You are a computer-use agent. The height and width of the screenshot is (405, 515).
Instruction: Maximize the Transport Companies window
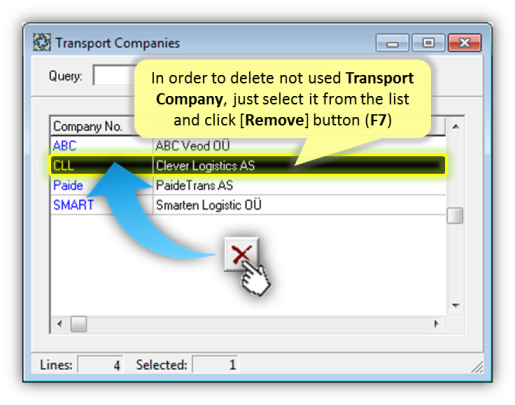pyautogui.click(x=428, y=43)
